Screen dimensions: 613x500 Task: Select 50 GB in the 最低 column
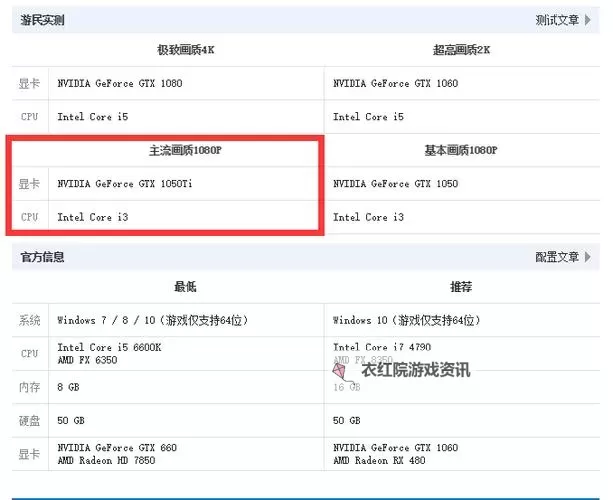pyautogui.click(x=71, y=421)
